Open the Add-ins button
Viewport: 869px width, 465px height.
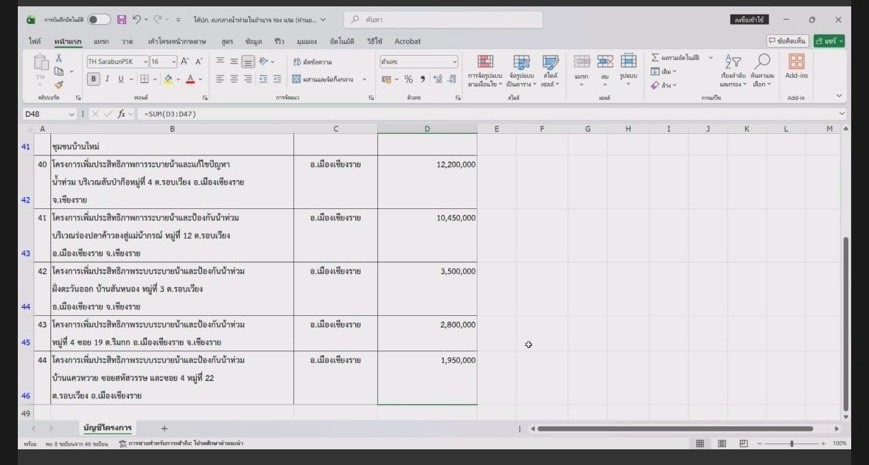click(796, 66)
